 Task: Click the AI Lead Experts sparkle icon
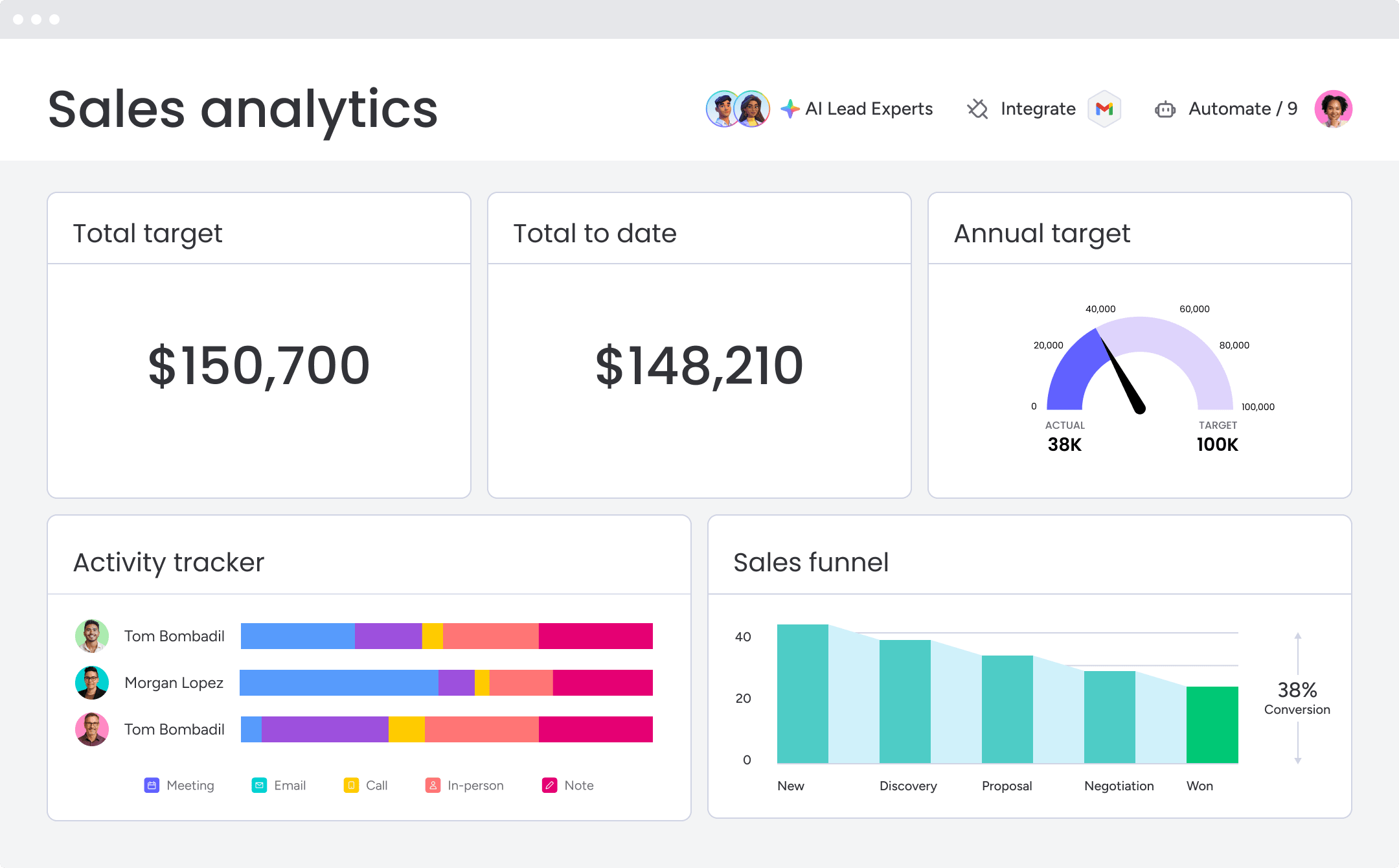tap(791, 108)
